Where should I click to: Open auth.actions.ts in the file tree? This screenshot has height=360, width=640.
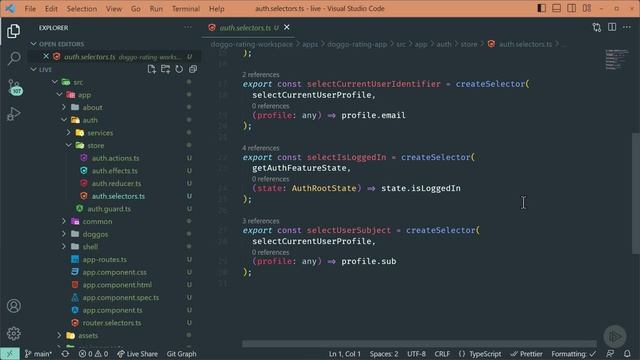pyautogui.click(x=116, y=158)
